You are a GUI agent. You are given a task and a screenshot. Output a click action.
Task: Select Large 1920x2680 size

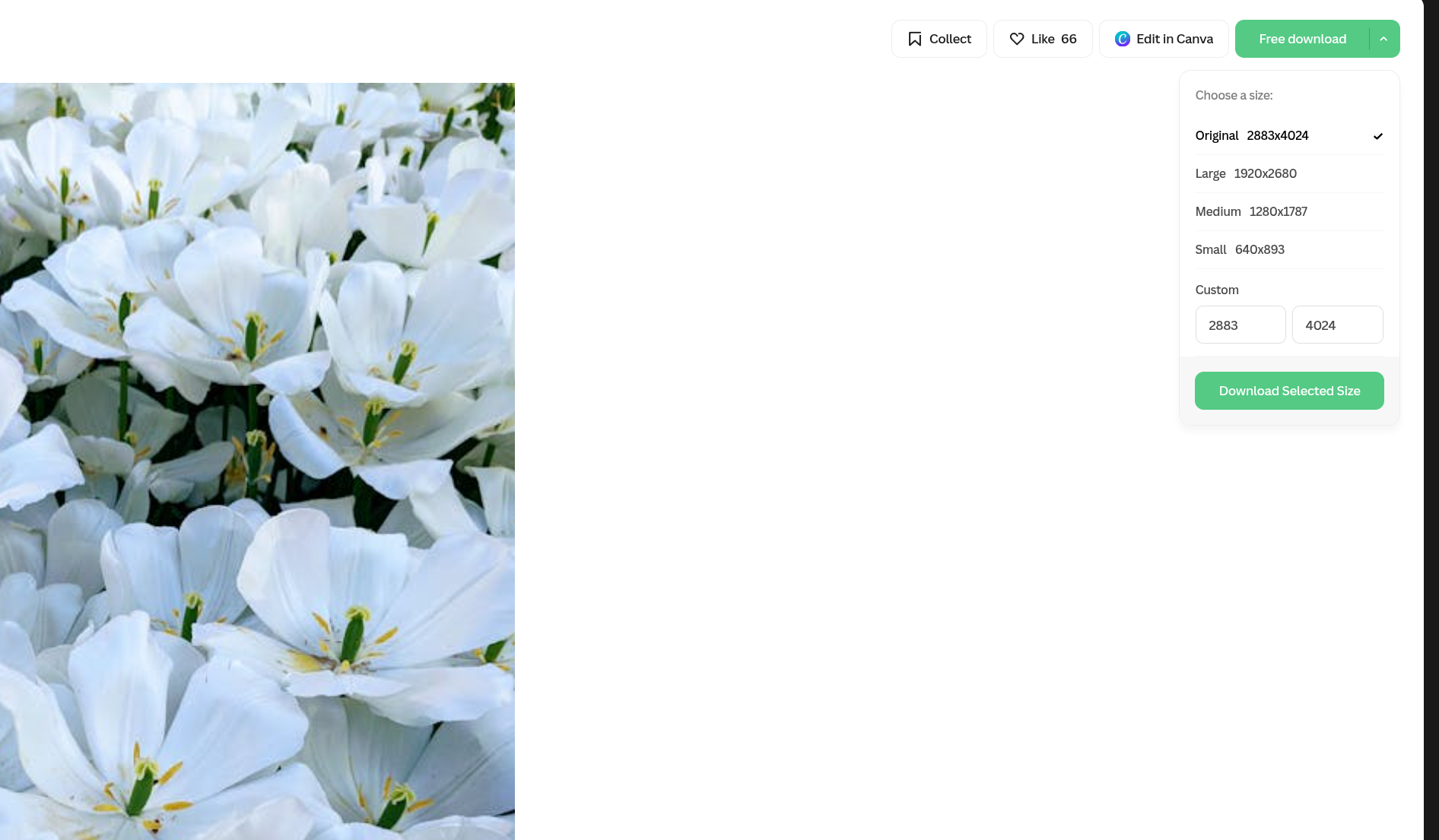coord(1289,174)
